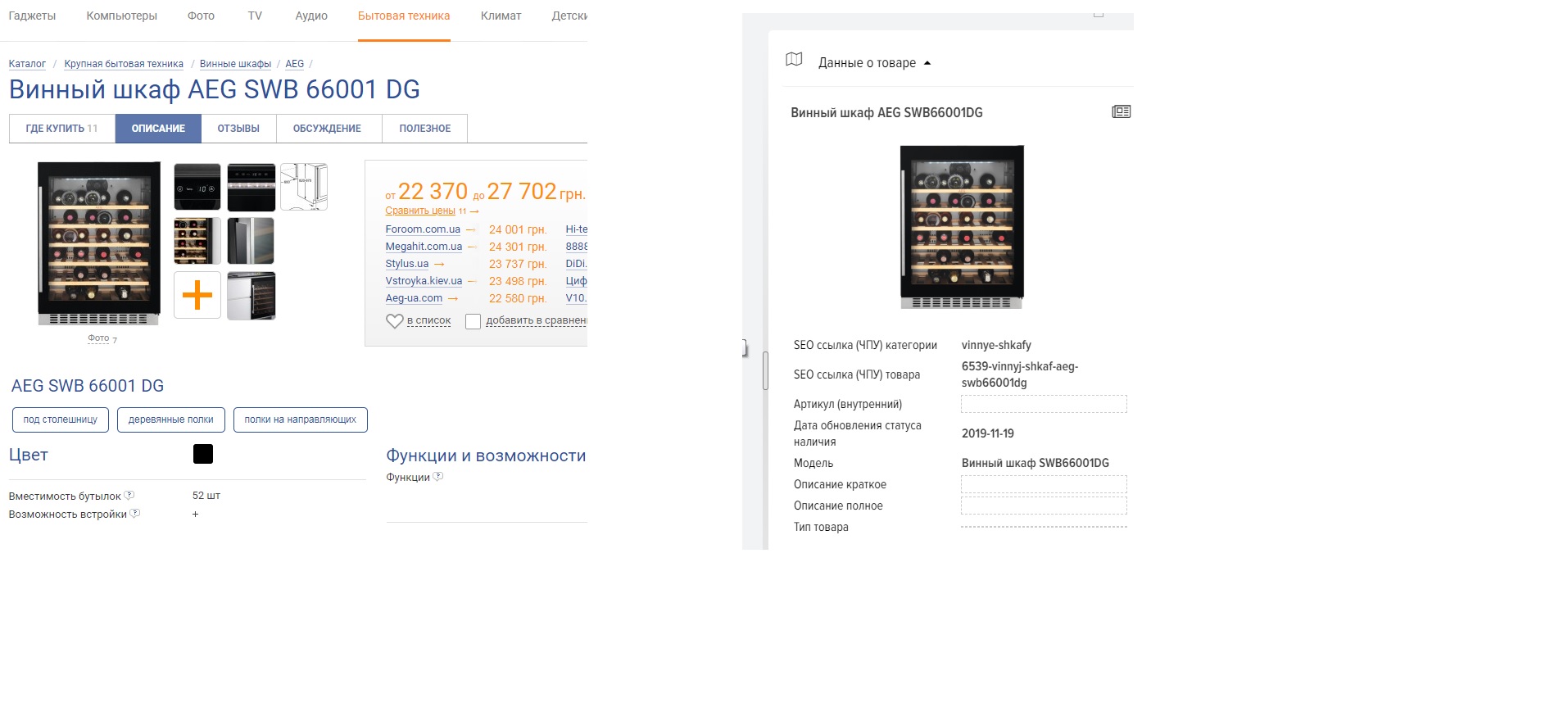This screenshot has width=1568, height=721.
Task: Click the news card icon beside product title
Action: (1121, 111)
